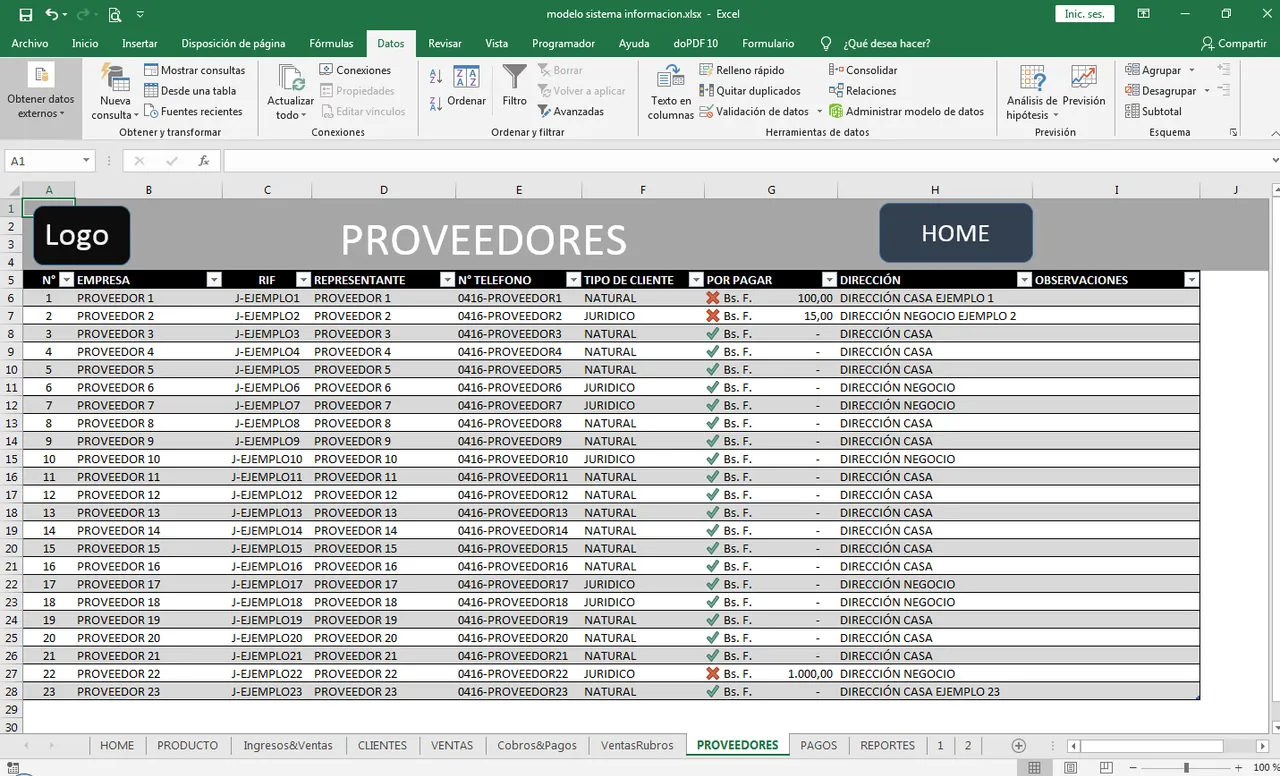
Task: Click Actualizar todo icon
Action: [x=291, y=80]
